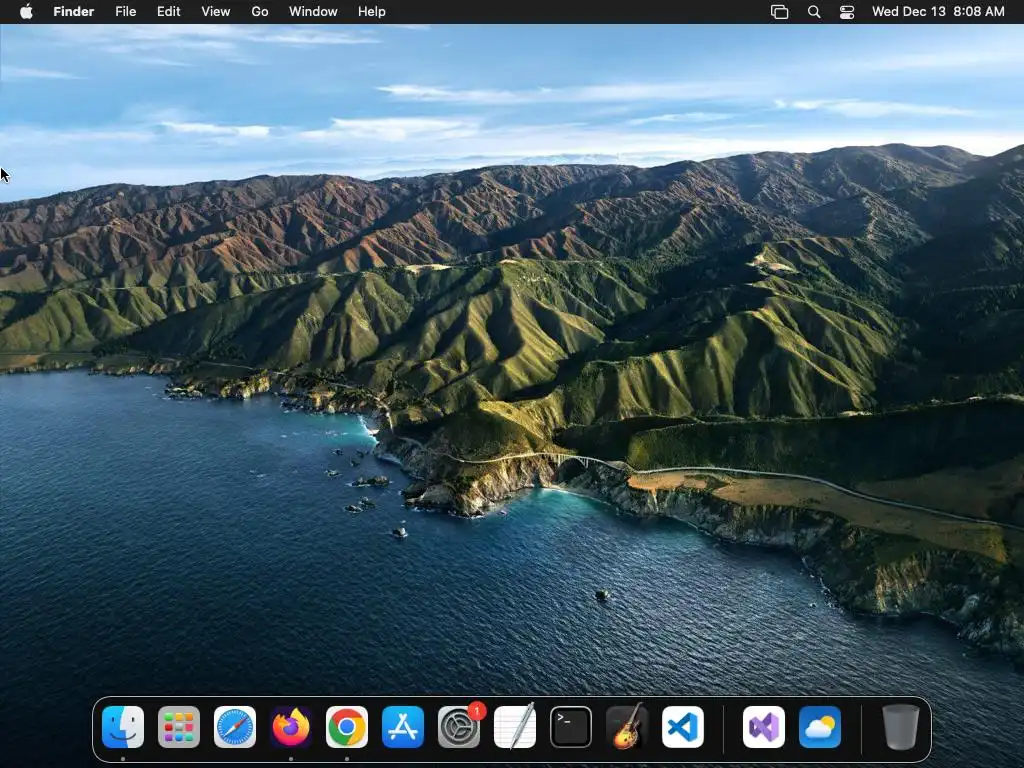This screenshot has height=768, width=1024.
Task: Open the weather cloud app in the Dock
Action: click(820, 727)
